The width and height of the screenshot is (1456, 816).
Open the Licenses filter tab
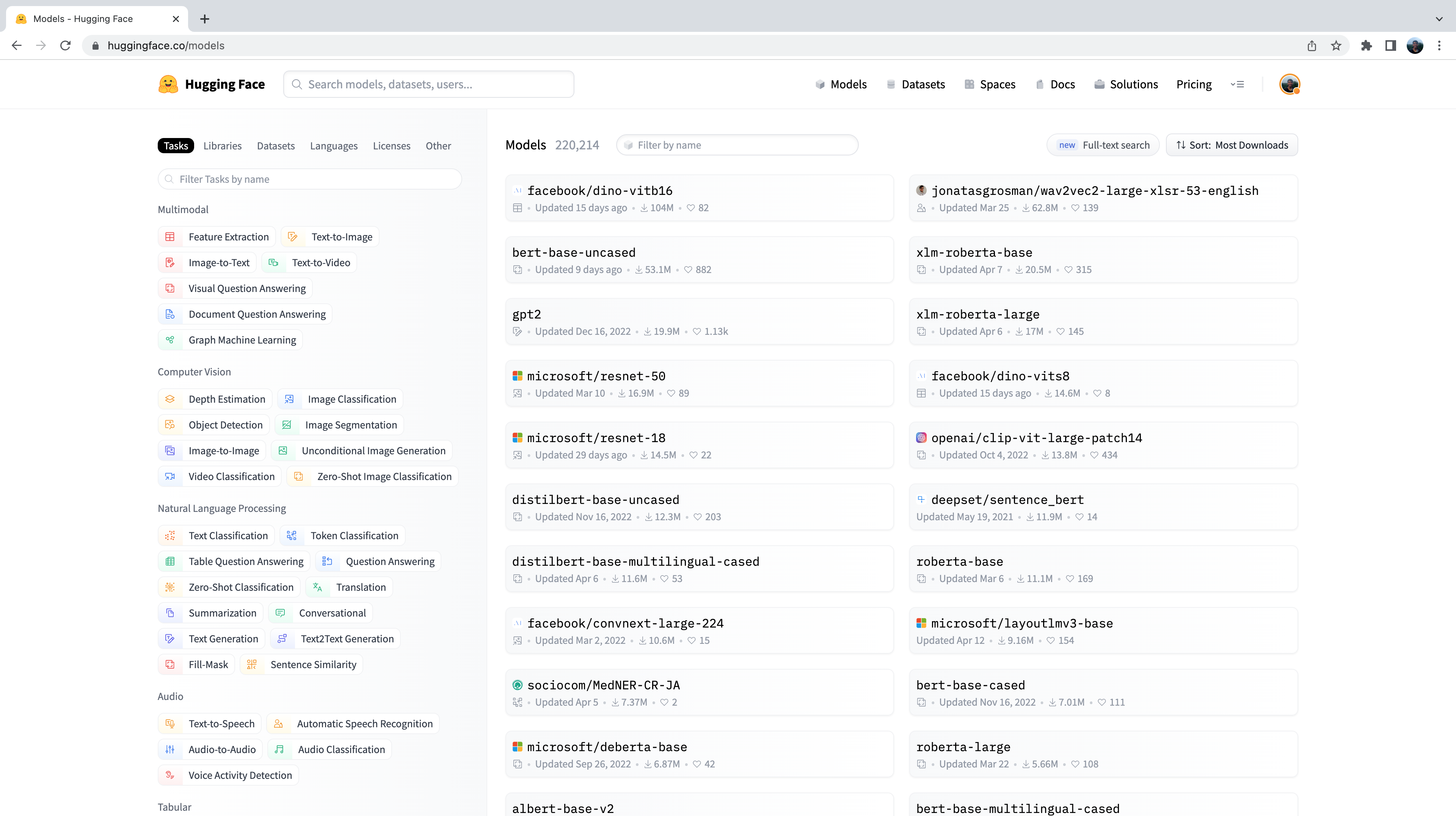click(391, 146)
